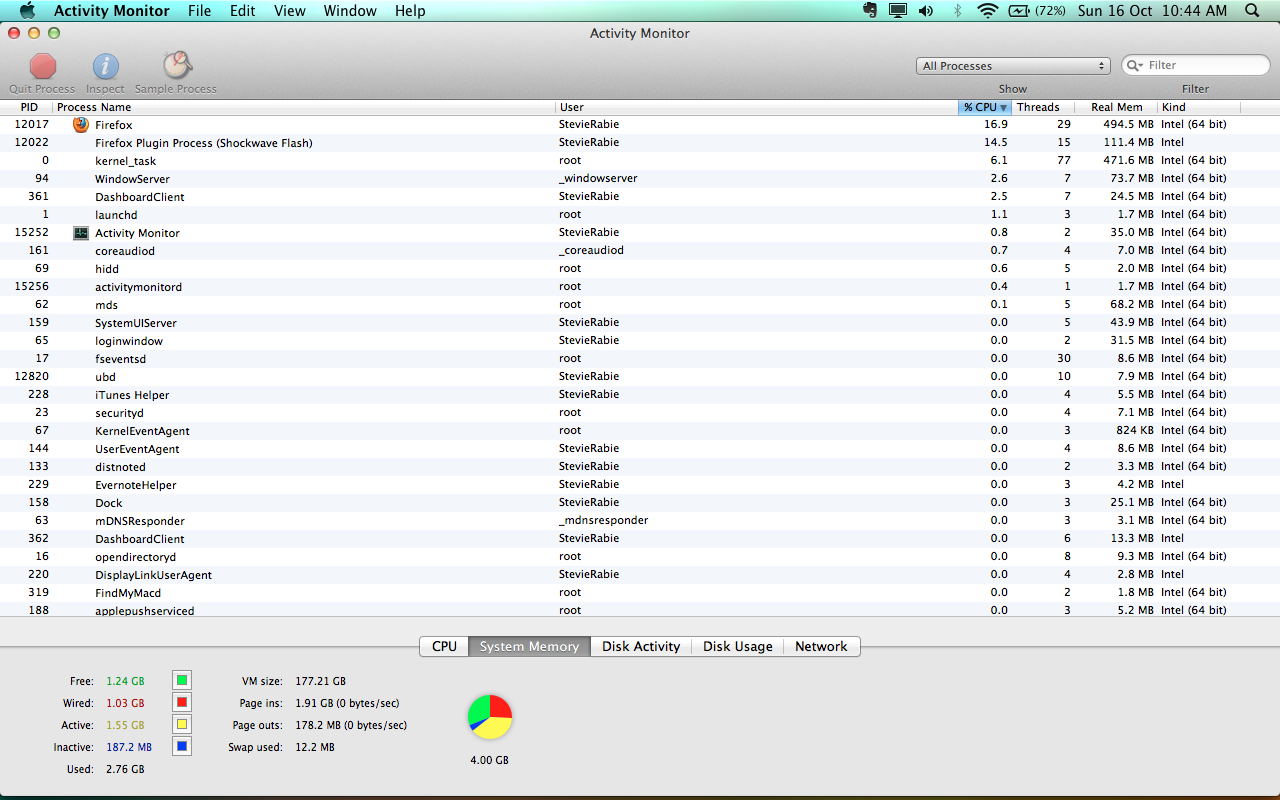
Task: Switch to the Disk Usage tab
Action: tap(738, 647)
